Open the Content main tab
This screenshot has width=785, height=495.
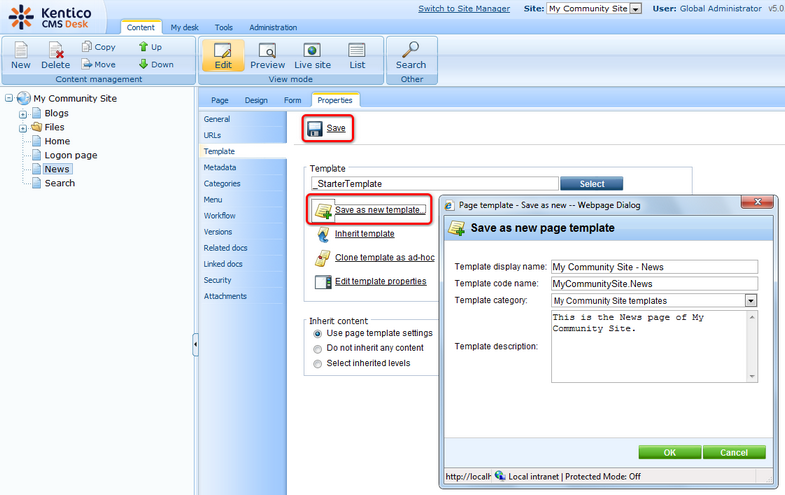point(141,27)
